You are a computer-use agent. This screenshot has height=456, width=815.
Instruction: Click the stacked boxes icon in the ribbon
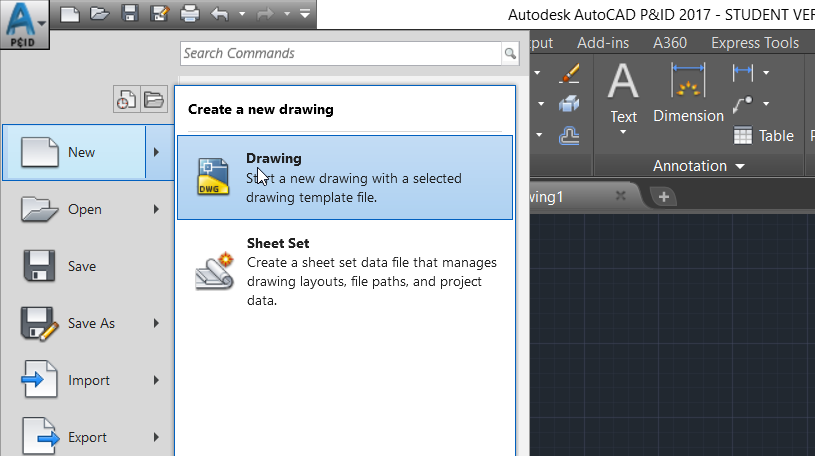click(x=569, y=104)
